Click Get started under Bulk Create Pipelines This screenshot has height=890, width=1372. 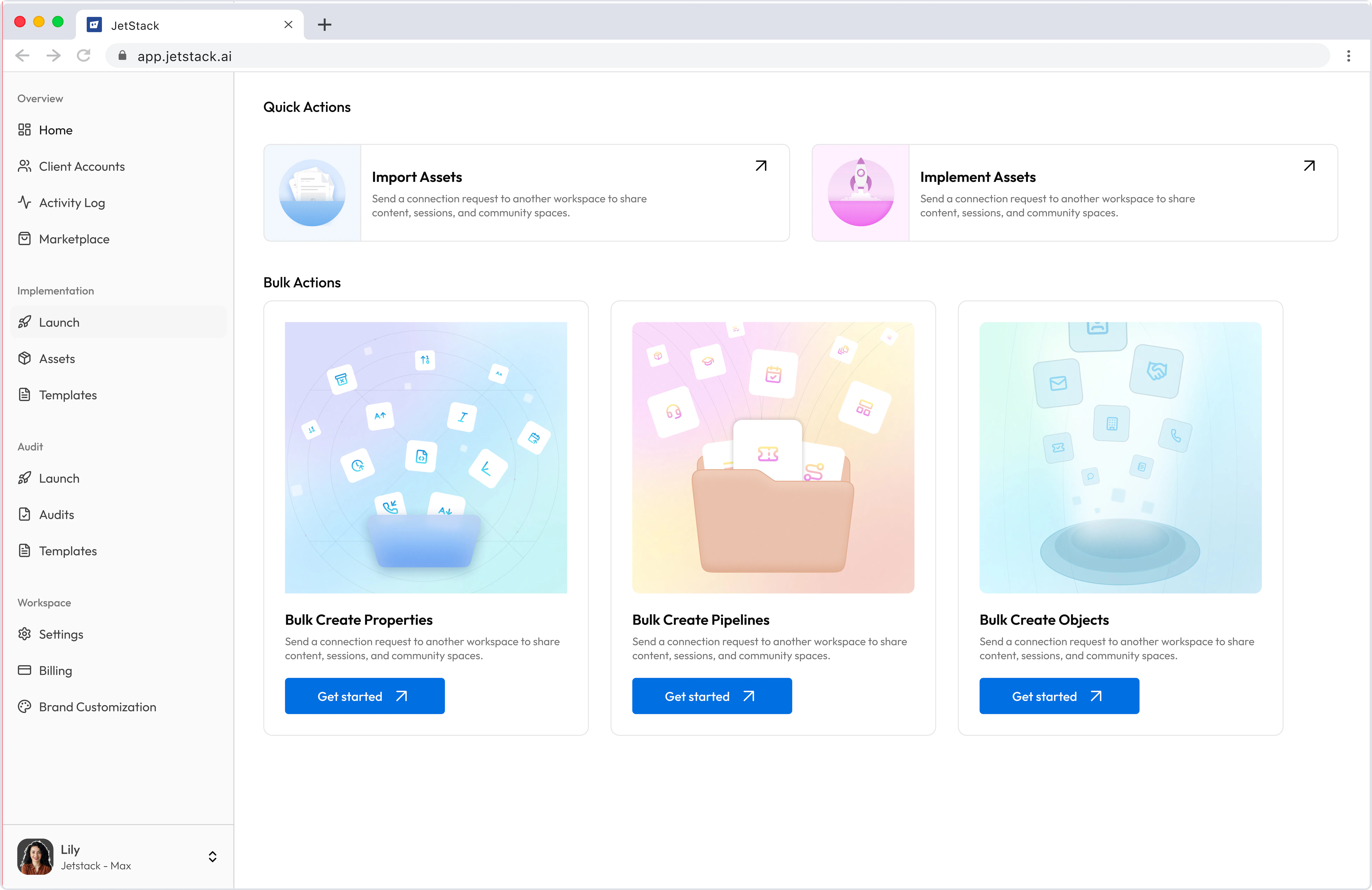tap(712, 696)
